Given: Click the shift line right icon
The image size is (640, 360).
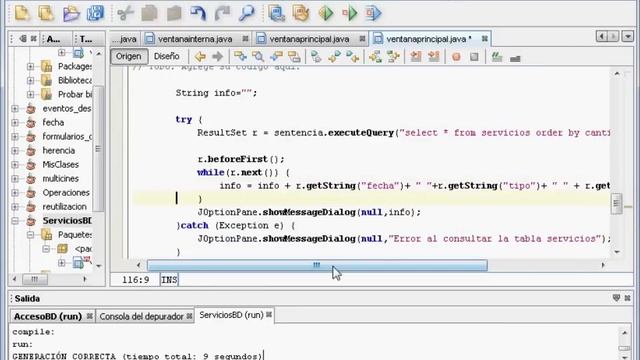Looking at the screenshot, I should [x=433, y=57].
